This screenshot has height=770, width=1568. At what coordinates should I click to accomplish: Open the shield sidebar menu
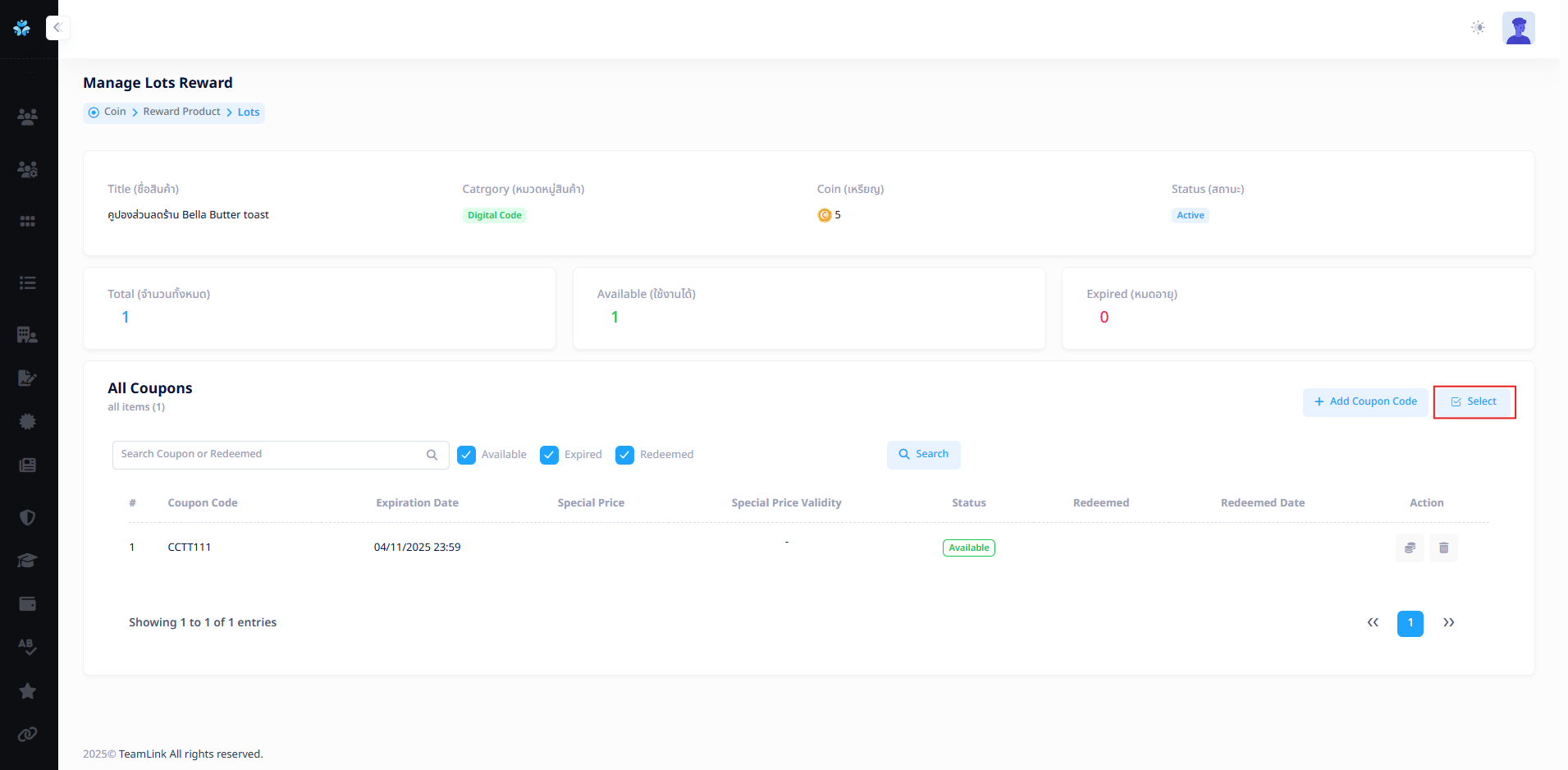[x=27, y=517]
